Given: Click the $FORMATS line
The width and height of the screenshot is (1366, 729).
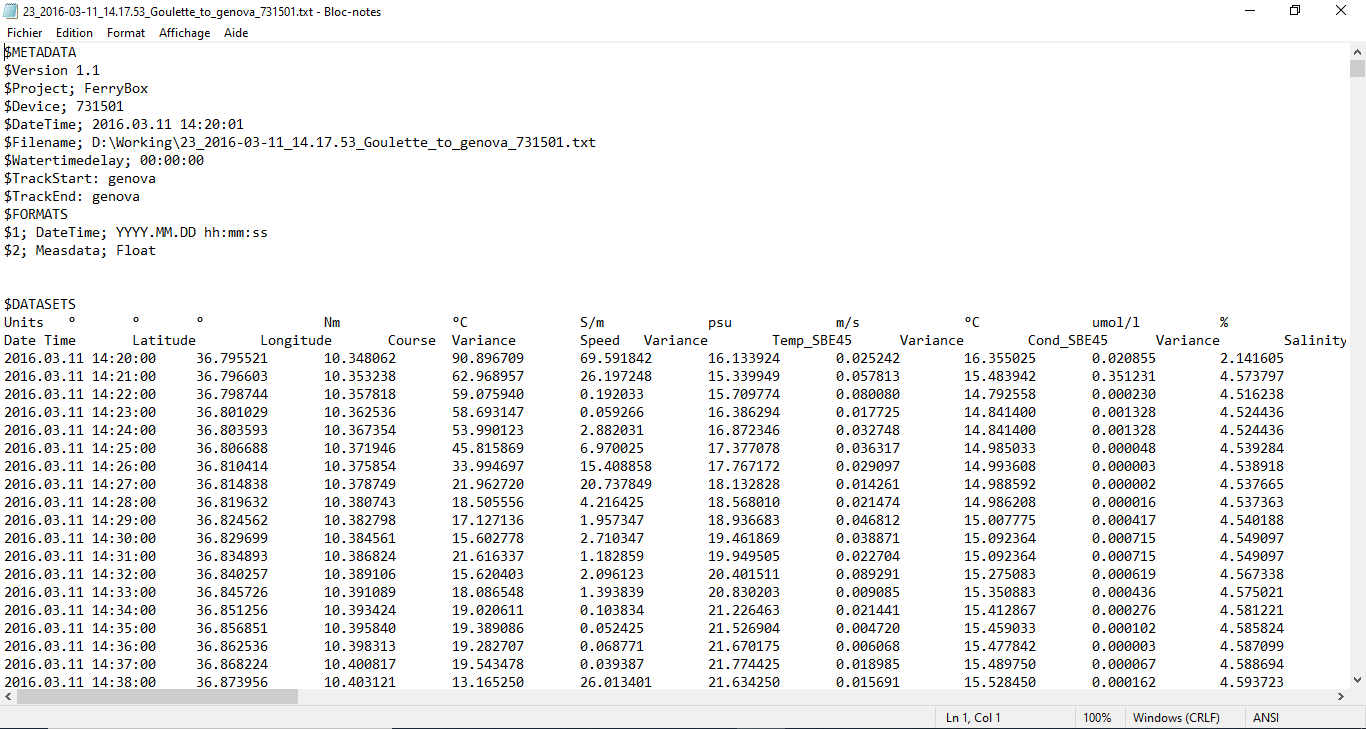Looking at the screenshot, I should [x=36, y=214].
